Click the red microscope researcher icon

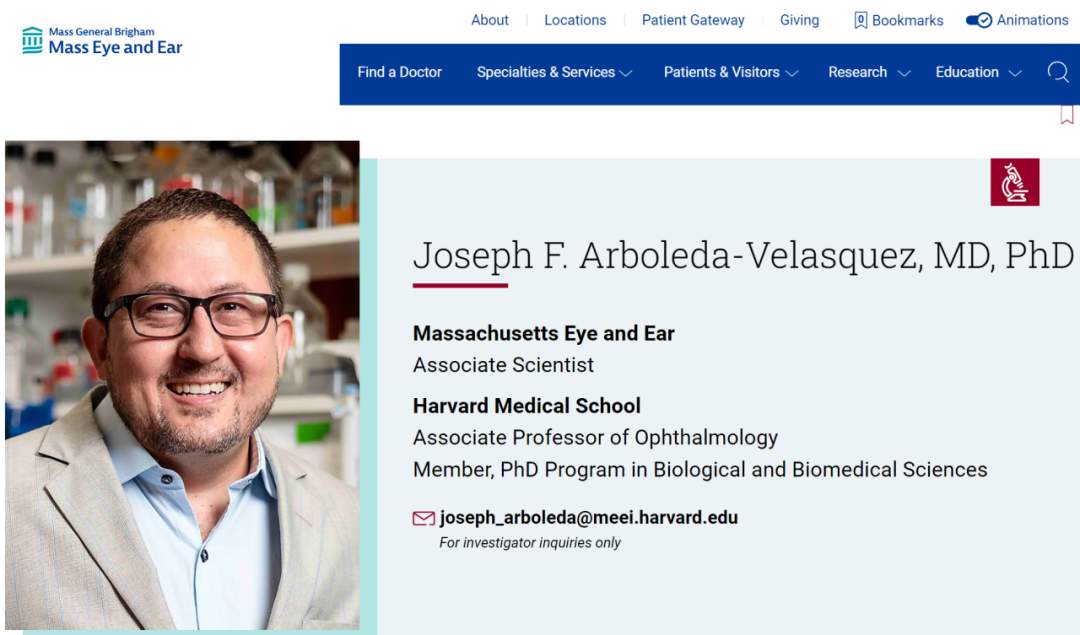[x=1015, y=182]
